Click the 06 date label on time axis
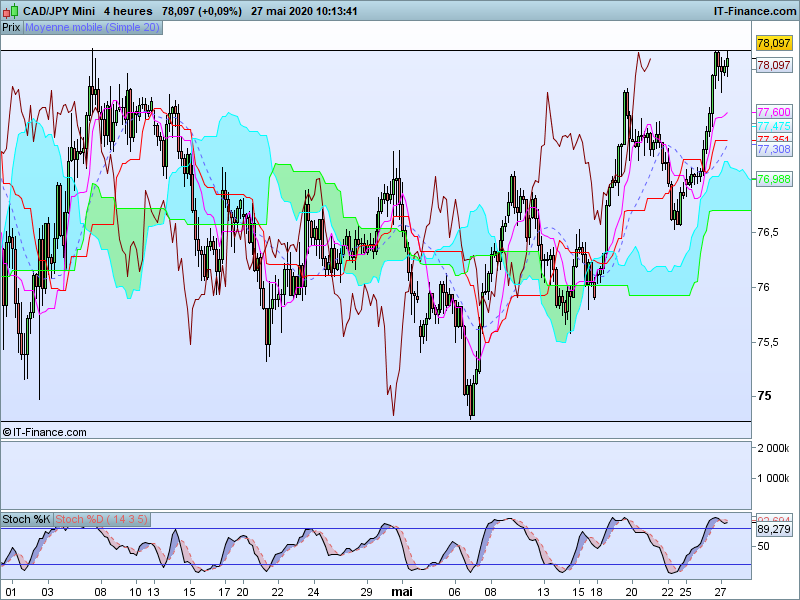Image resolution: width=800 pixels, height=600 pixels. (x=454, y=592)
